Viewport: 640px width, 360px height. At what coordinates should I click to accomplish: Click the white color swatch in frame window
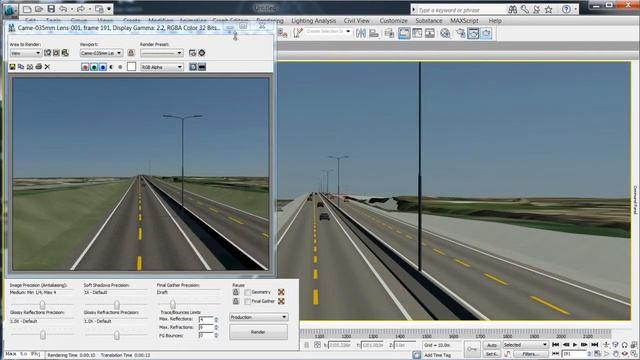[x=131, y=67]
